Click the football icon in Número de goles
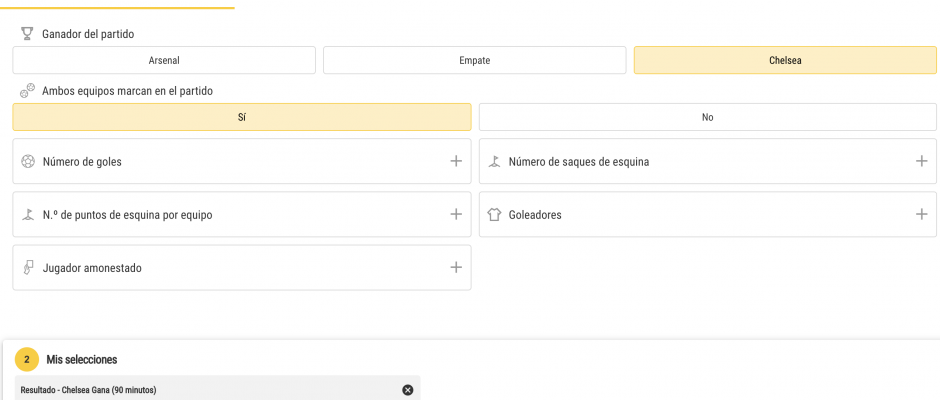The height and width of the screenshot is (400, 940). click(28, 161)
